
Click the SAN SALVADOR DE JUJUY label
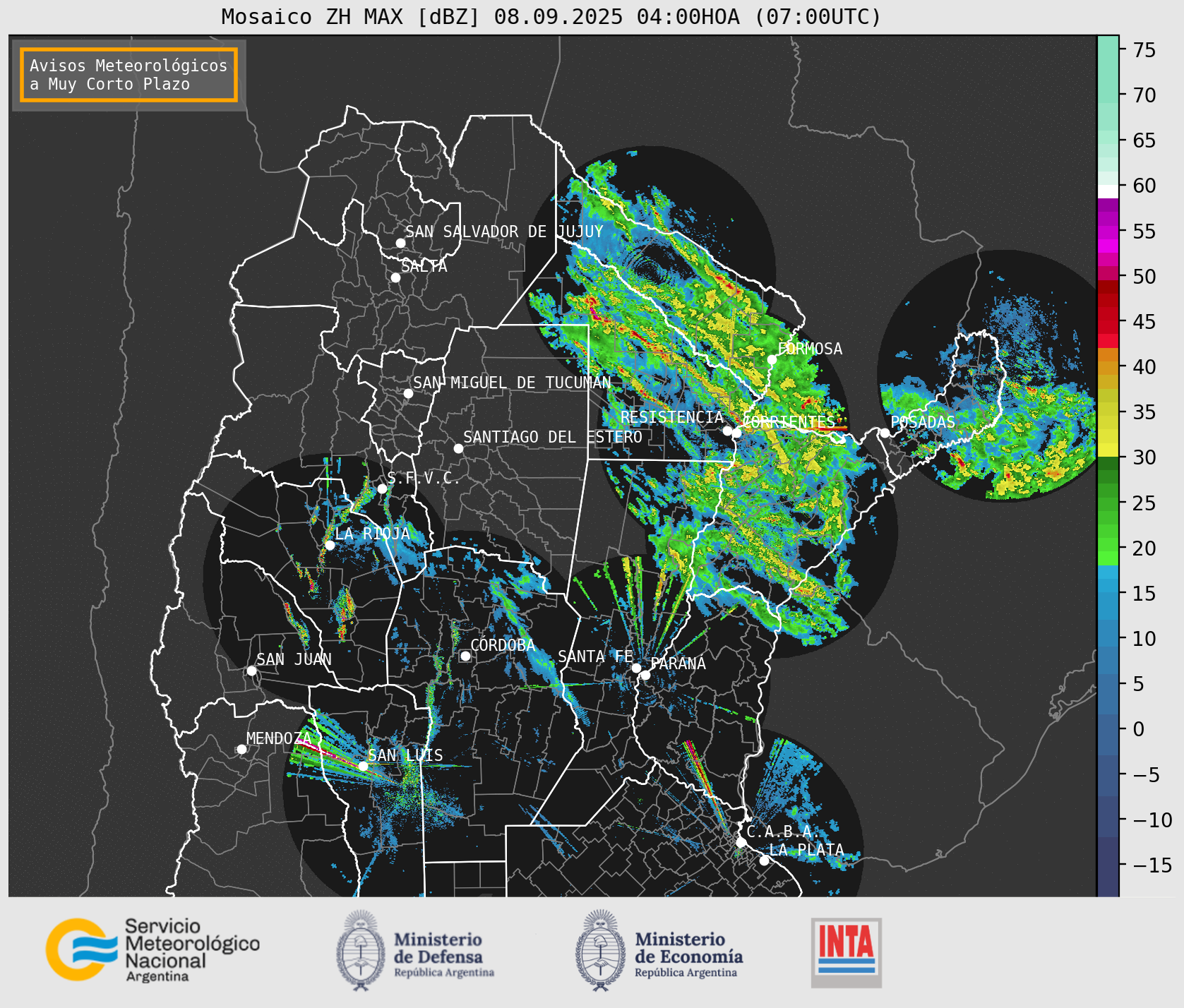504,232
